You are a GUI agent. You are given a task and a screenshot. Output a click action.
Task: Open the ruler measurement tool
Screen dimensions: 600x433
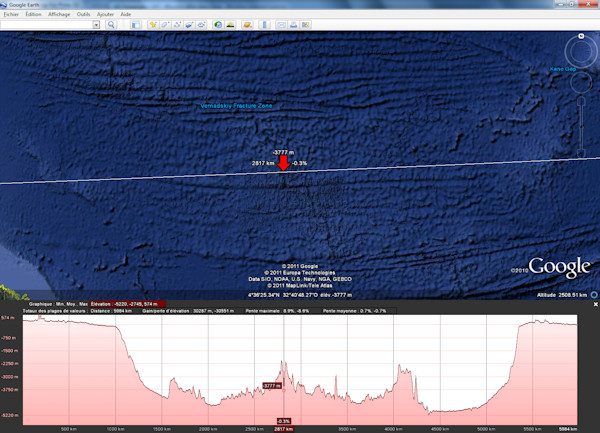point(264,25)
